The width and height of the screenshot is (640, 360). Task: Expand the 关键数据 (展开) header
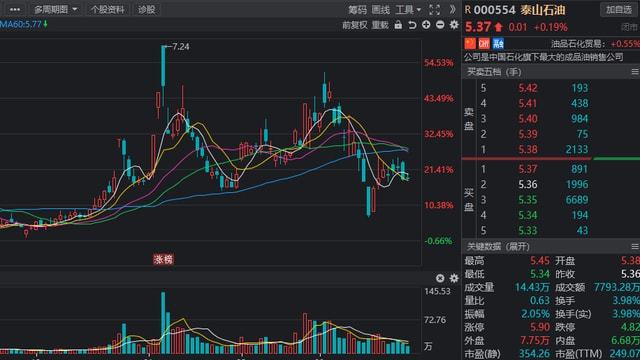(x=498, y=247)
